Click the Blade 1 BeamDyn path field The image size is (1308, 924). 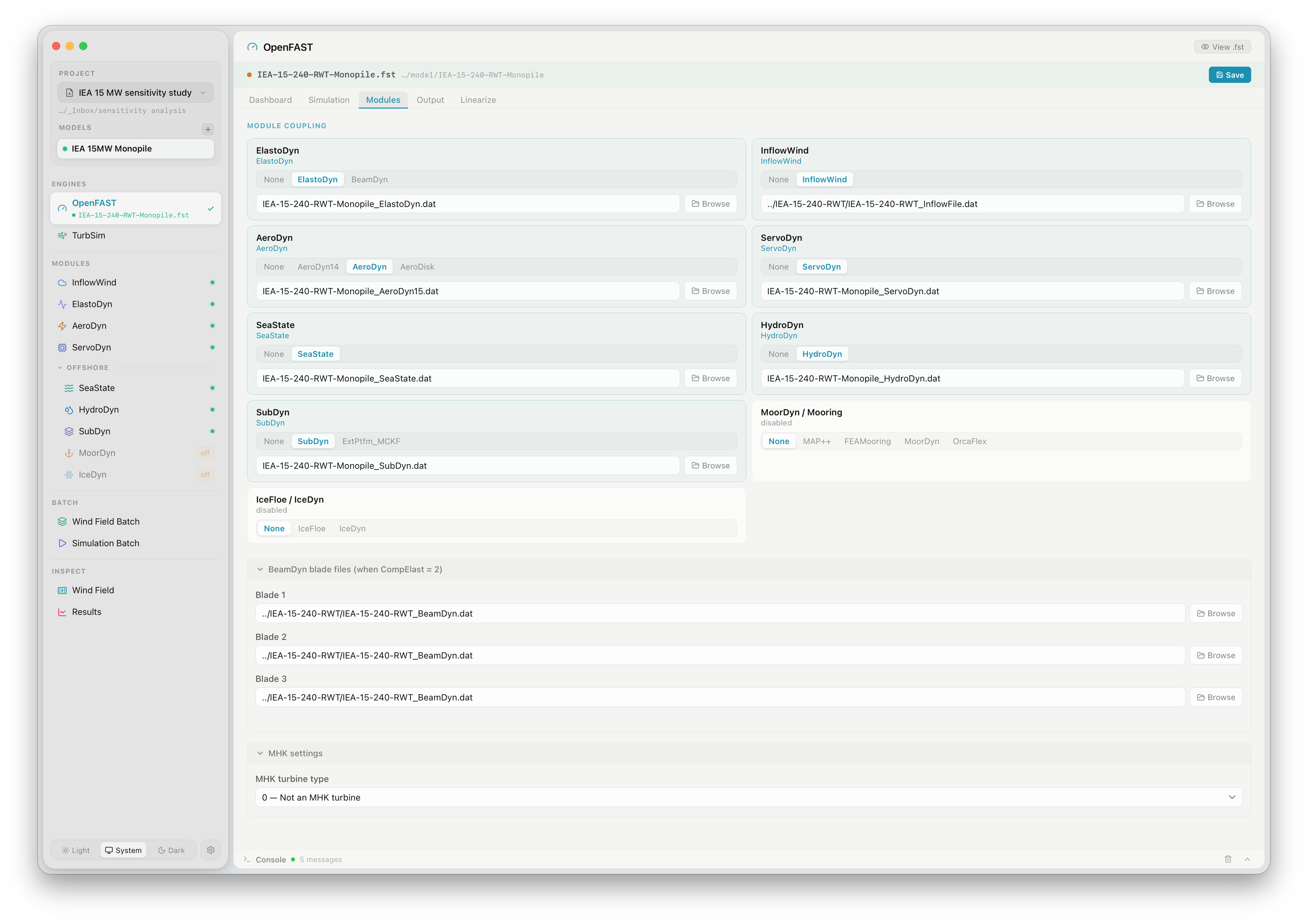[x=720, y=613]
